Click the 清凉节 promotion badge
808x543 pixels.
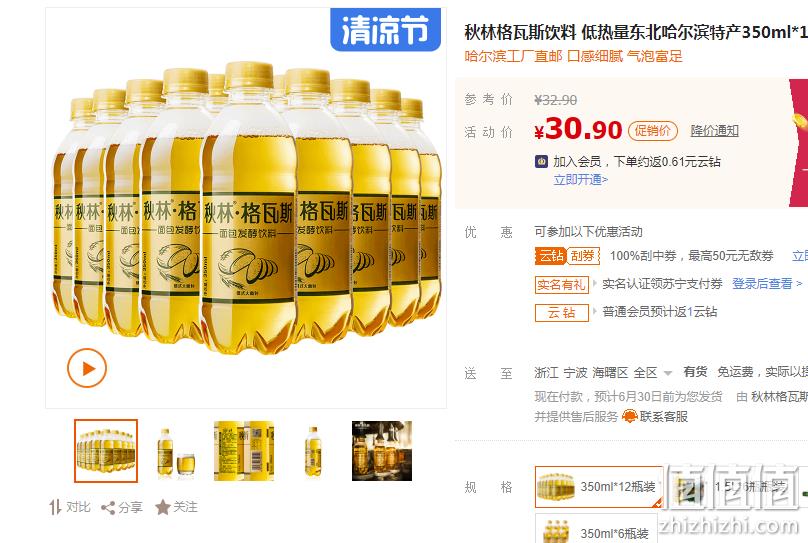(x=385, y=29)
